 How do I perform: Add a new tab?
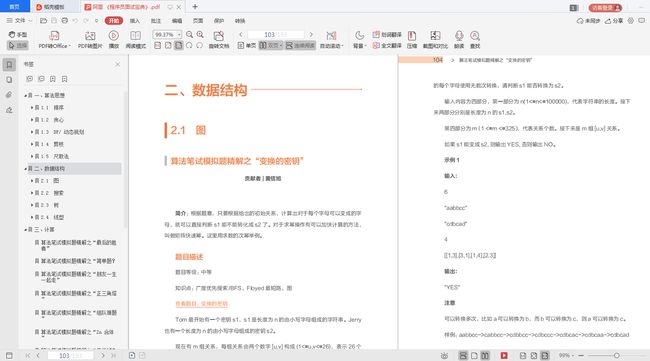(x=195, y=7)
